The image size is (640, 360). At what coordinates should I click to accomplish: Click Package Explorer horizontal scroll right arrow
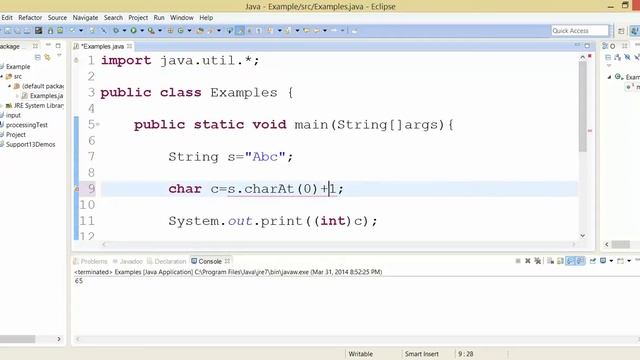click(59, 339)
